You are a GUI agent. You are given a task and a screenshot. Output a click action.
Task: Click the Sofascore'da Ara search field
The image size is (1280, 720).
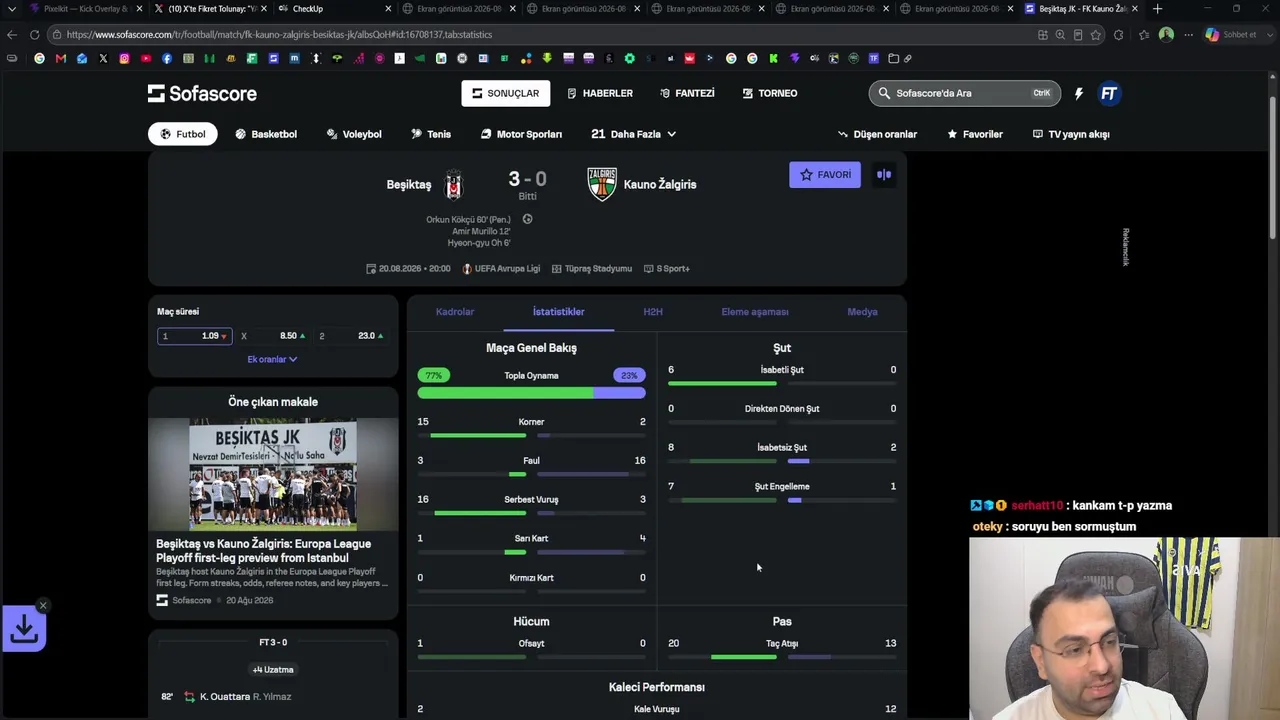964,93
